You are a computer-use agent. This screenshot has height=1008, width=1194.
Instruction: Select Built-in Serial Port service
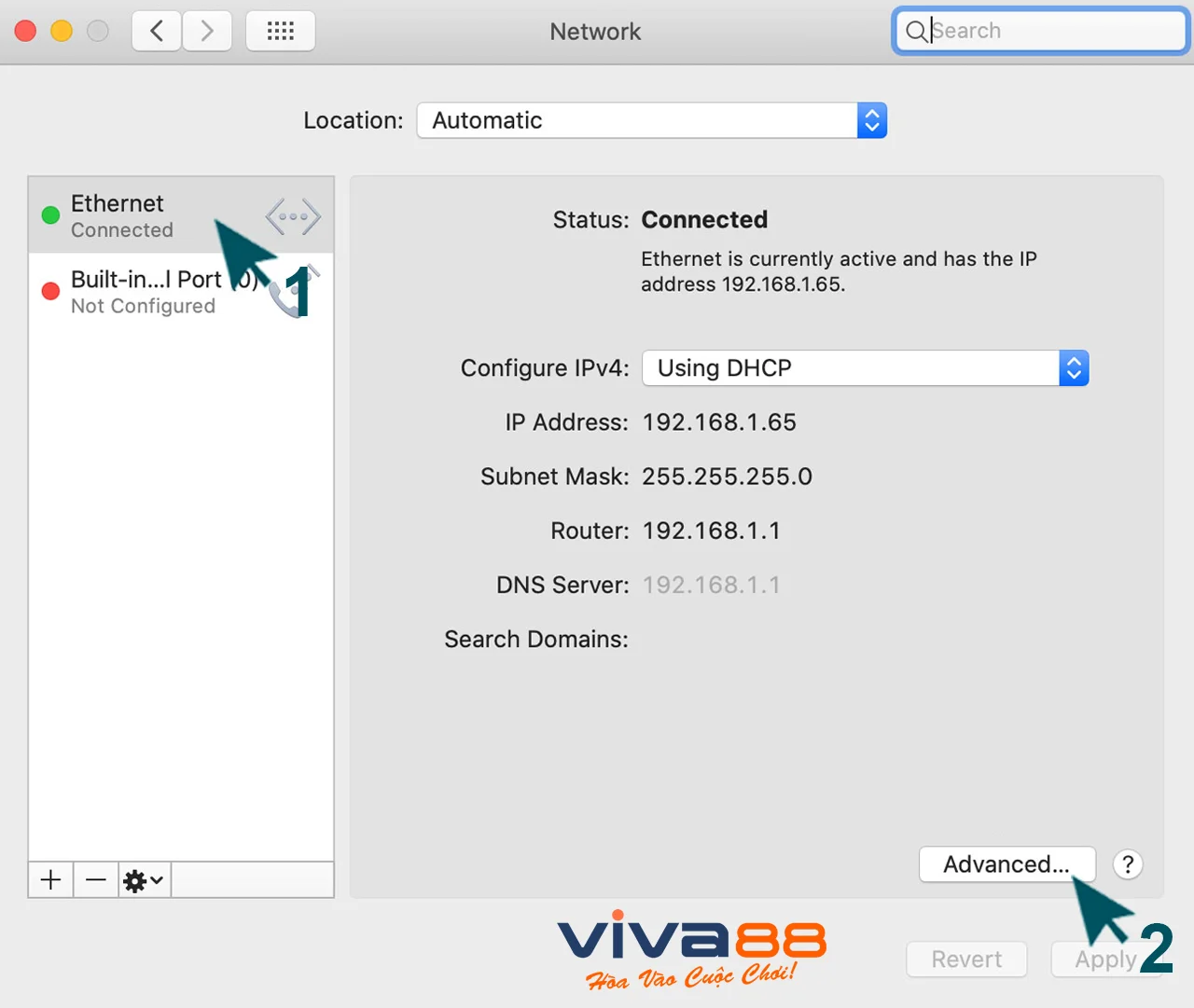click(145, 292)
